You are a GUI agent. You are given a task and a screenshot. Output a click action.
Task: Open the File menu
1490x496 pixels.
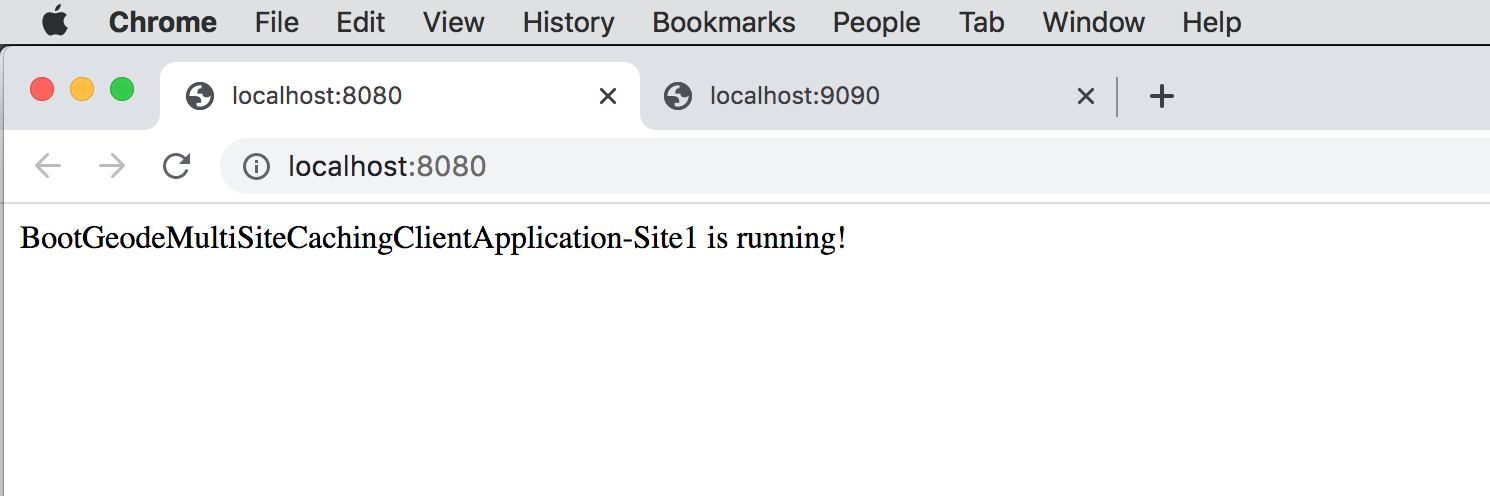pyautogui.click(x=276, y=22)
